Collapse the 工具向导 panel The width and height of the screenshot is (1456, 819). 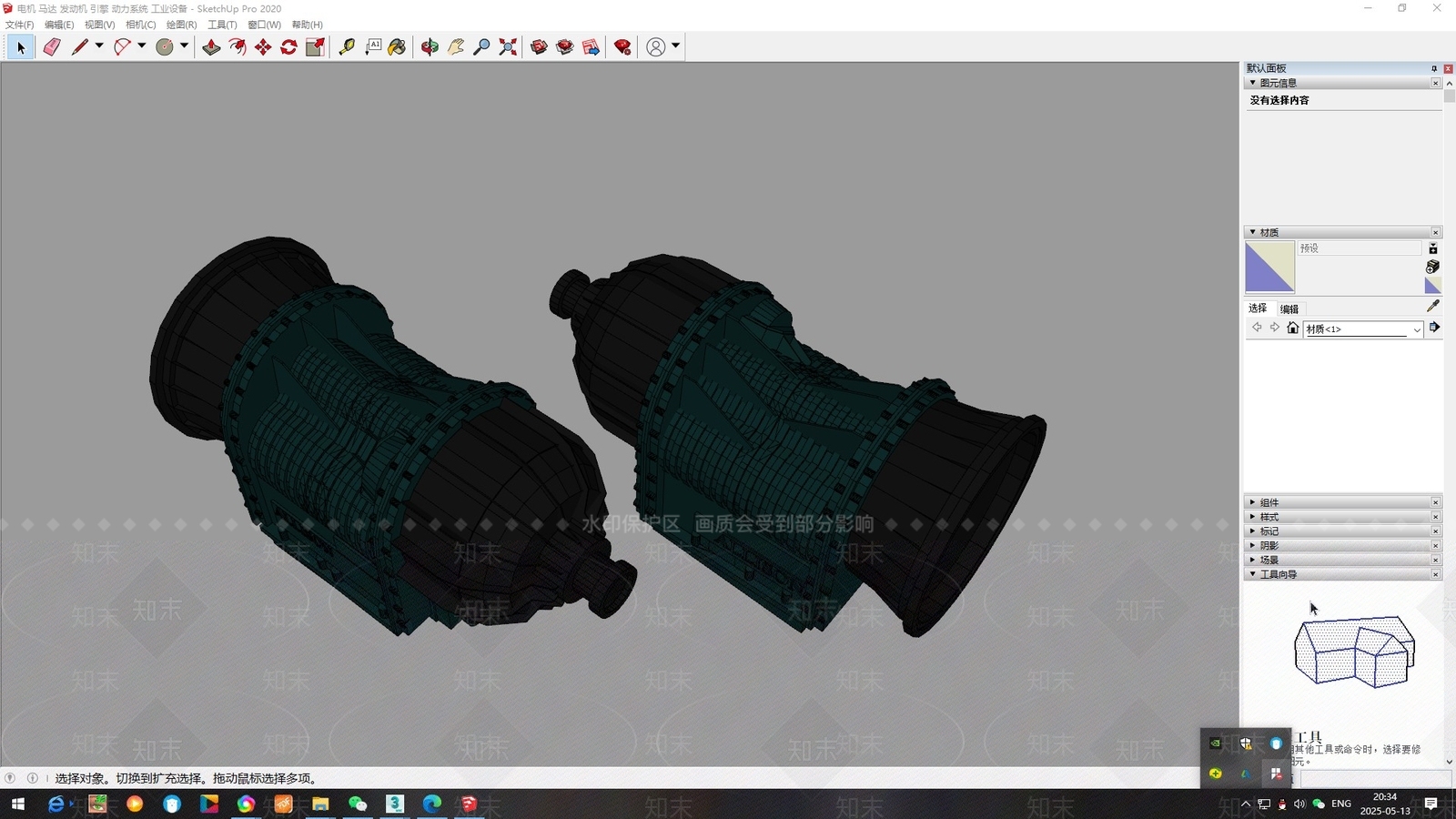[x=1253, y=574]
